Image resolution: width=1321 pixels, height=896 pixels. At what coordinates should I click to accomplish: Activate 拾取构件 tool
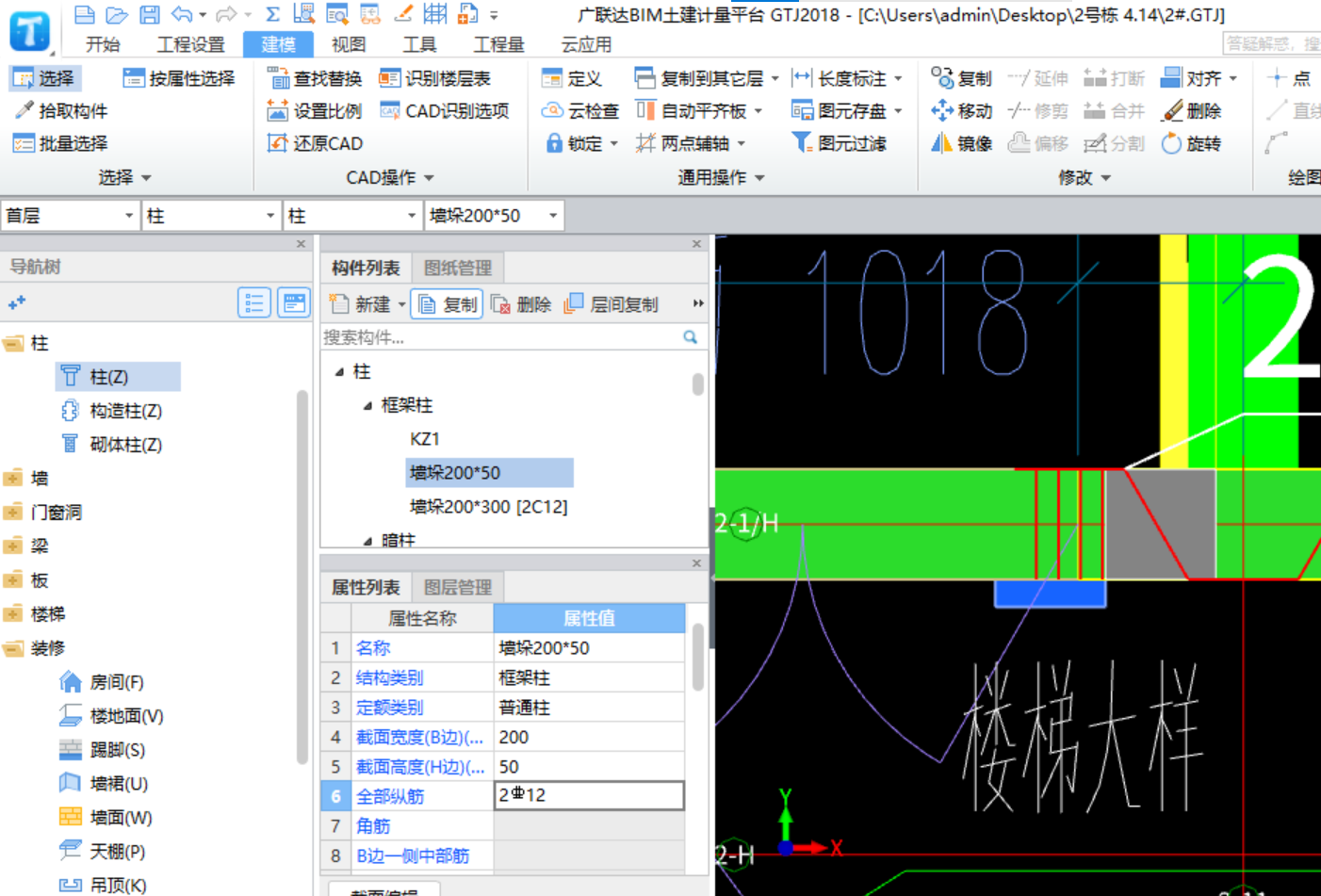(60, 111)
